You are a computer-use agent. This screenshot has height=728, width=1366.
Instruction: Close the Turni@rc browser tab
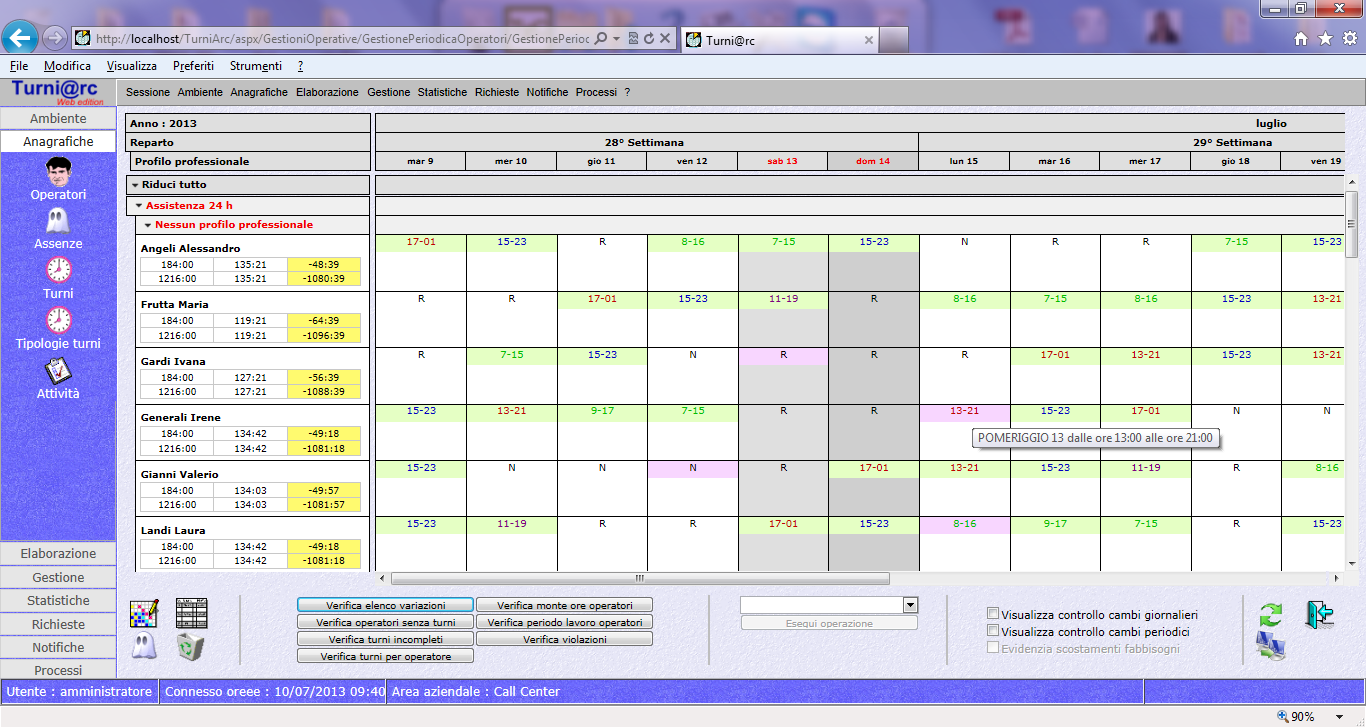868,40
